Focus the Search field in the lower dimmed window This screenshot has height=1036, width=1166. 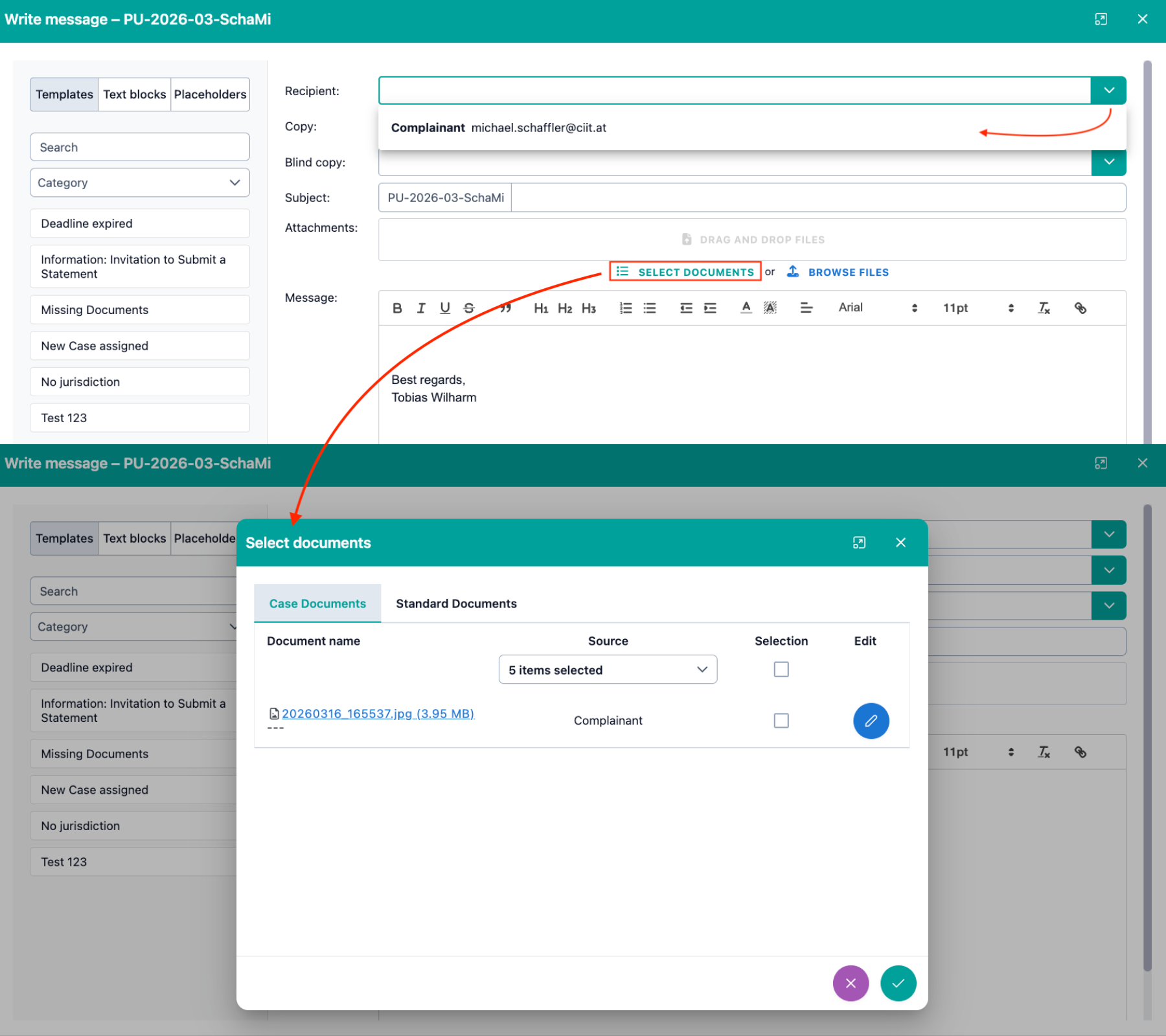[x=133, y=591]
